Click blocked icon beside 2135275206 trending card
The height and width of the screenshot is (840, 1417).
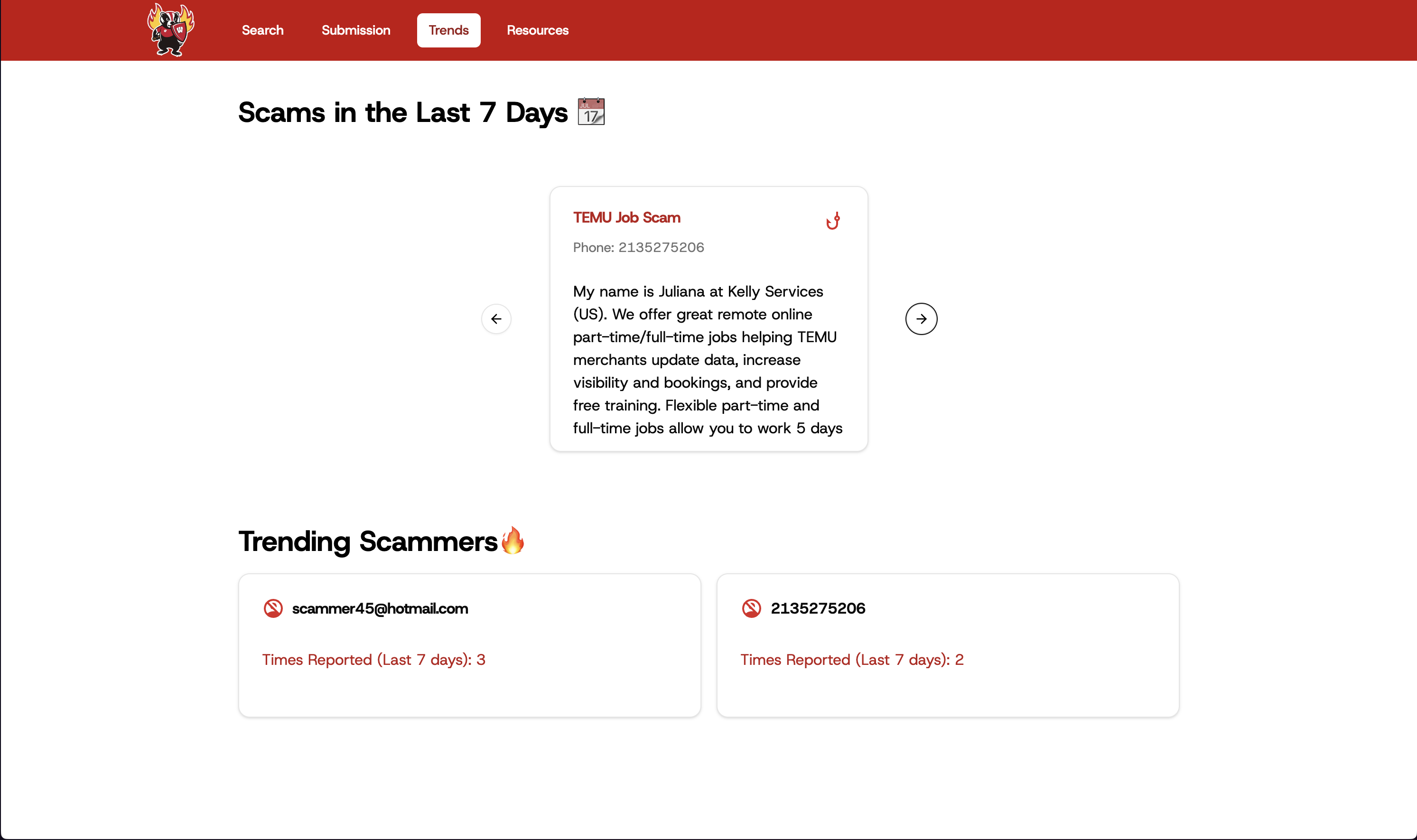coord(751,608)
